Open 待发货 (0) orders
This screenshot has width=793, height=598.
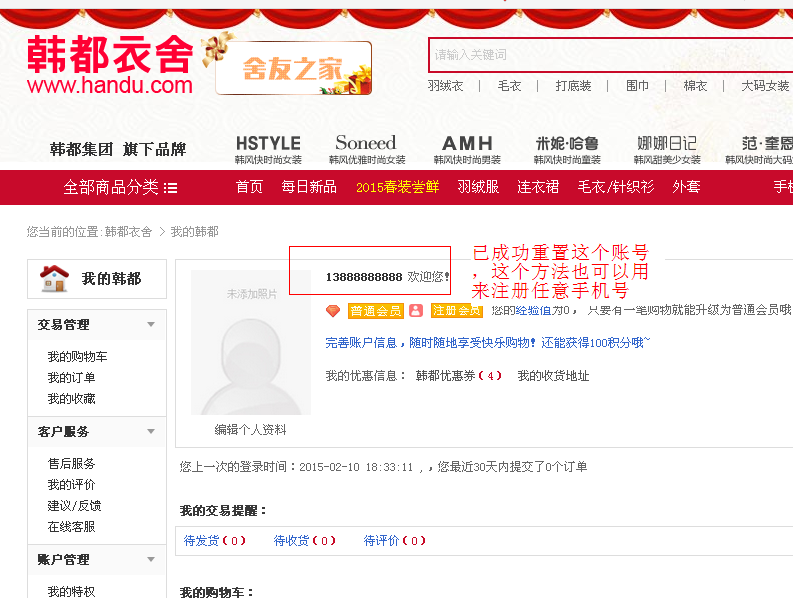coord(214,541)
